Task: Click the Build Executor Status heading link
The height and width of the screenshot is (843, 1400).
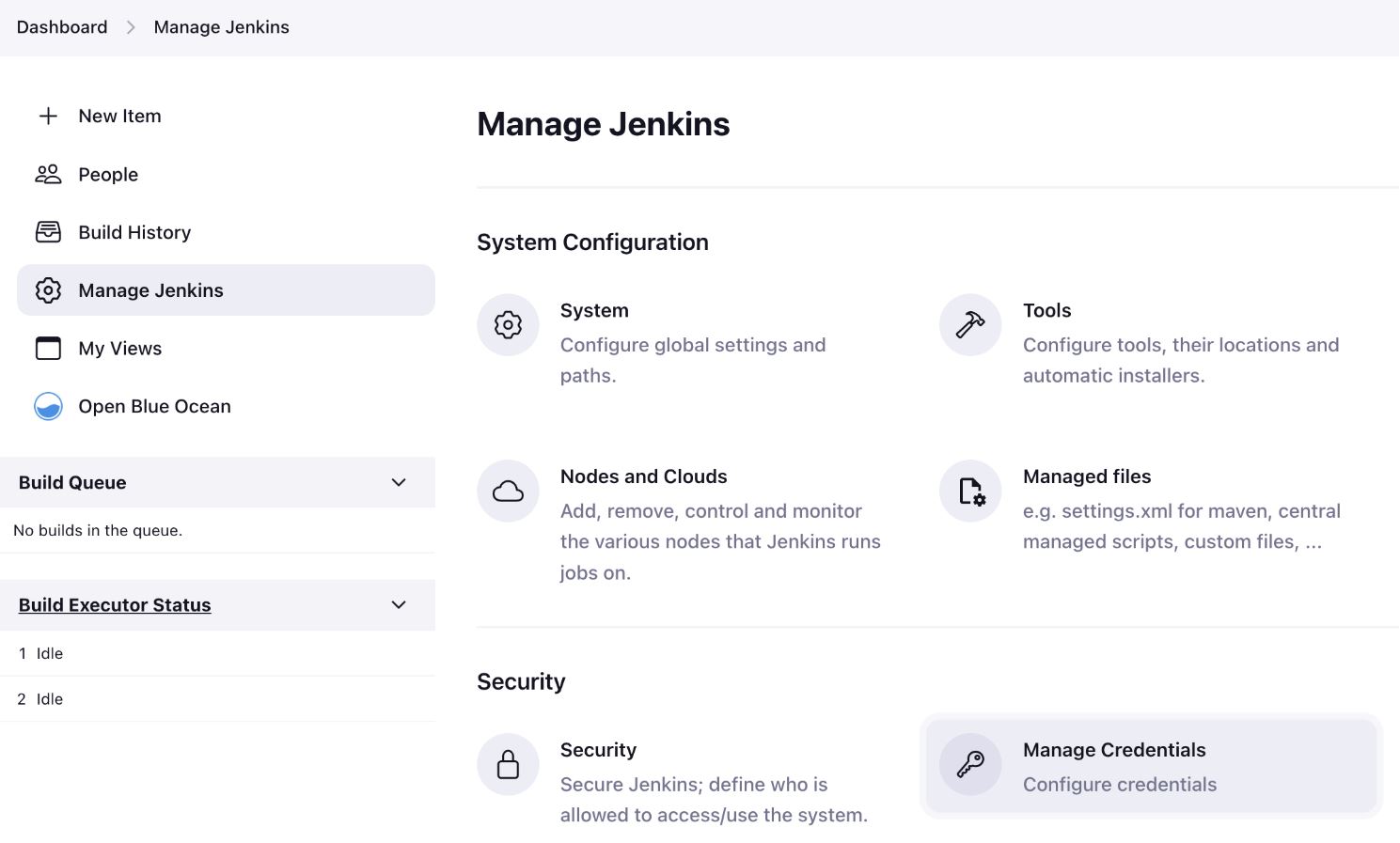Action: 115,604
